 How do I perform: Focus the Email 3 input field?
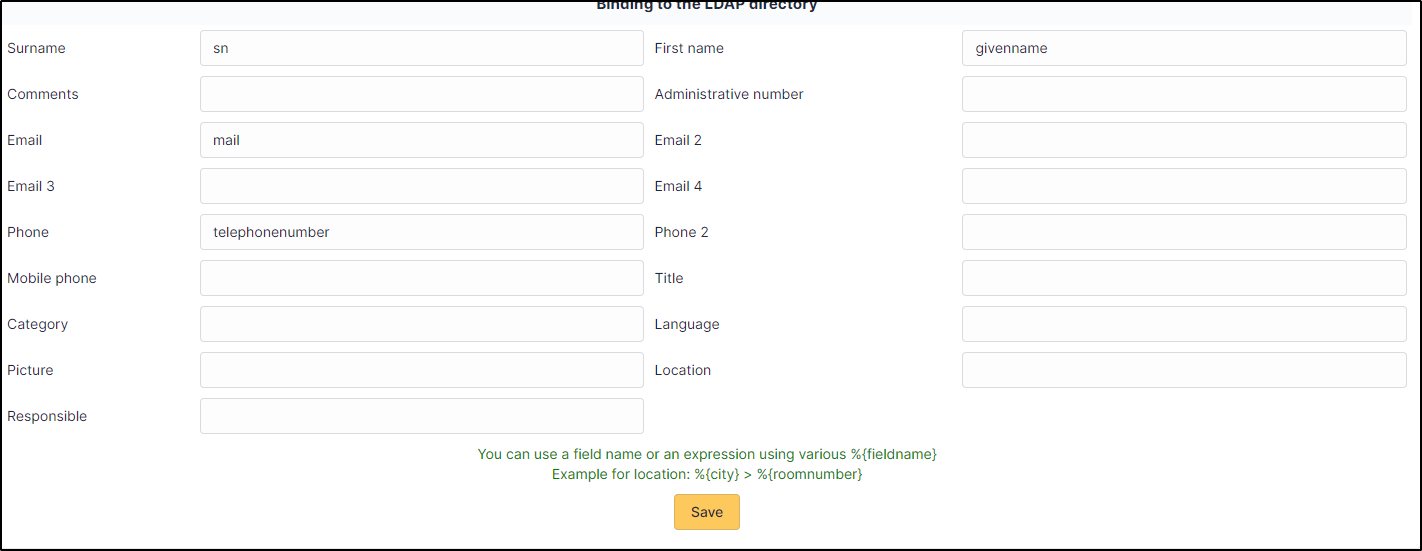422,186
